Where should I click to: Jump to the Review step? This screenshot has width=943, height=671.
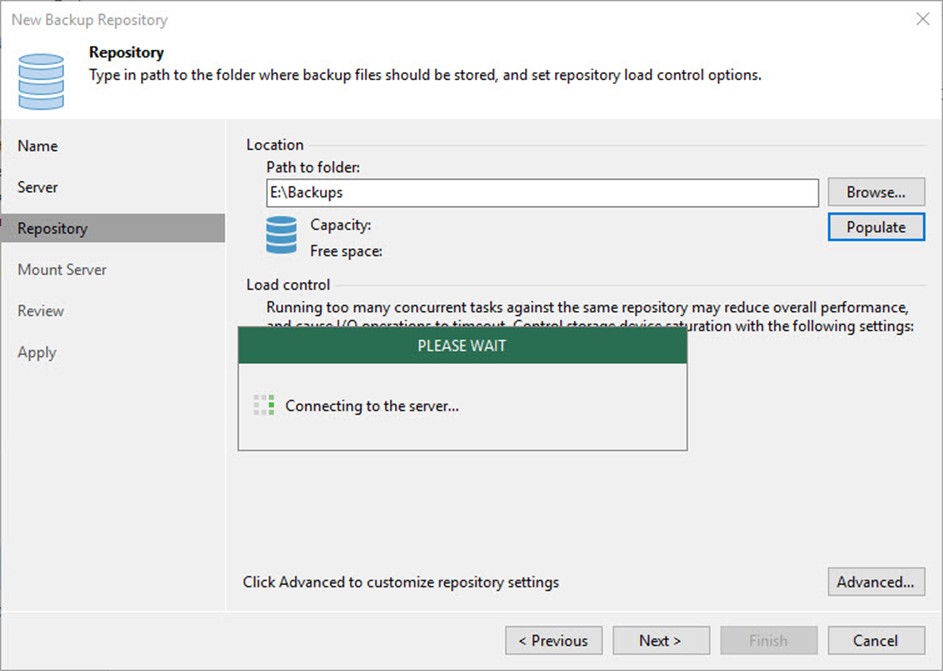coord(41,311)
